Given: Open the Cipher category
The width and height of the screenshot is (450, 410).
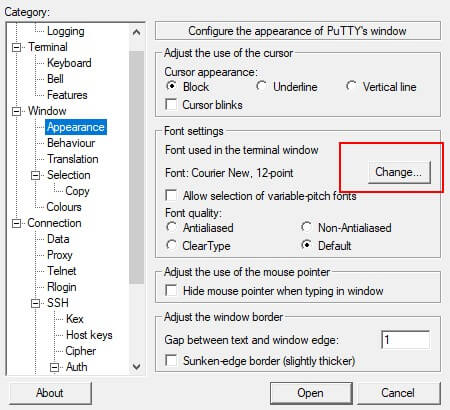Looking at the screenshot, I should click(x=81, y=351).
